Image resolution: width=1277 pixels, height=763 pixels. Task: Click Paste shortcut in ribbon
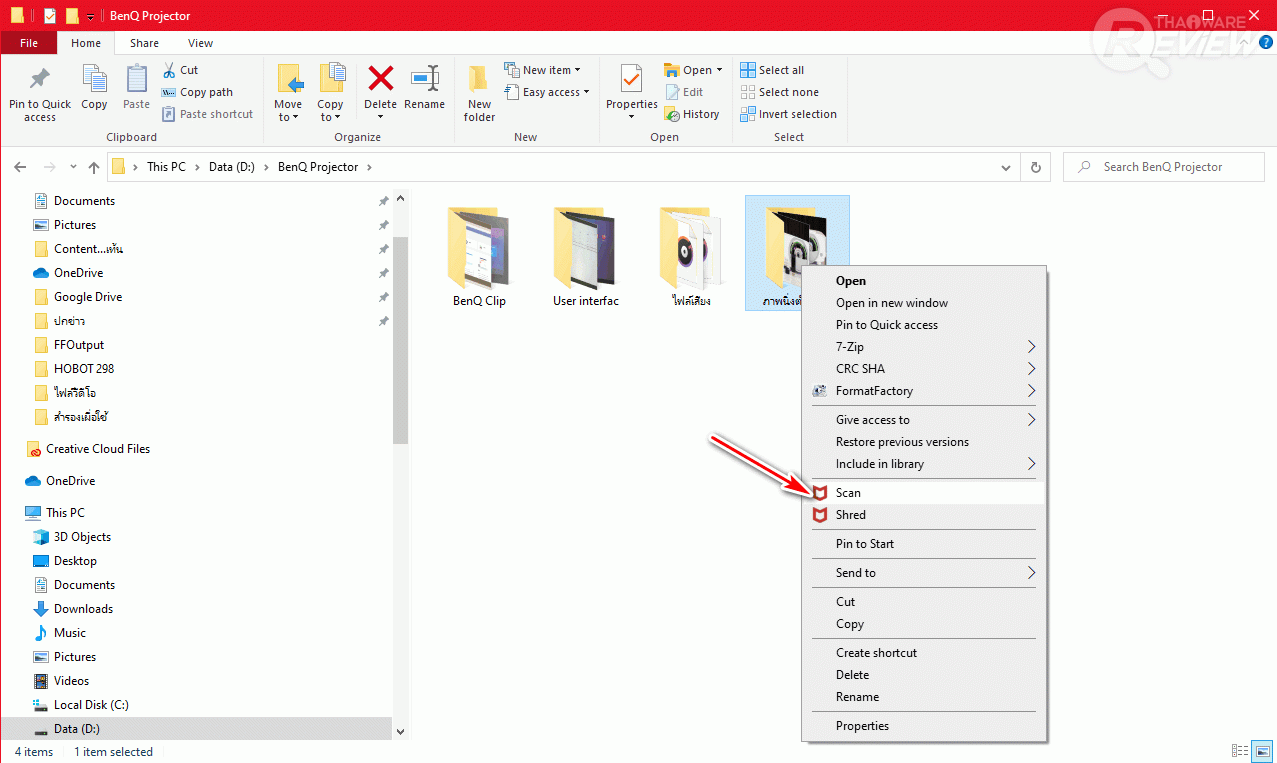pyautogui.click(x=207, y=114)
